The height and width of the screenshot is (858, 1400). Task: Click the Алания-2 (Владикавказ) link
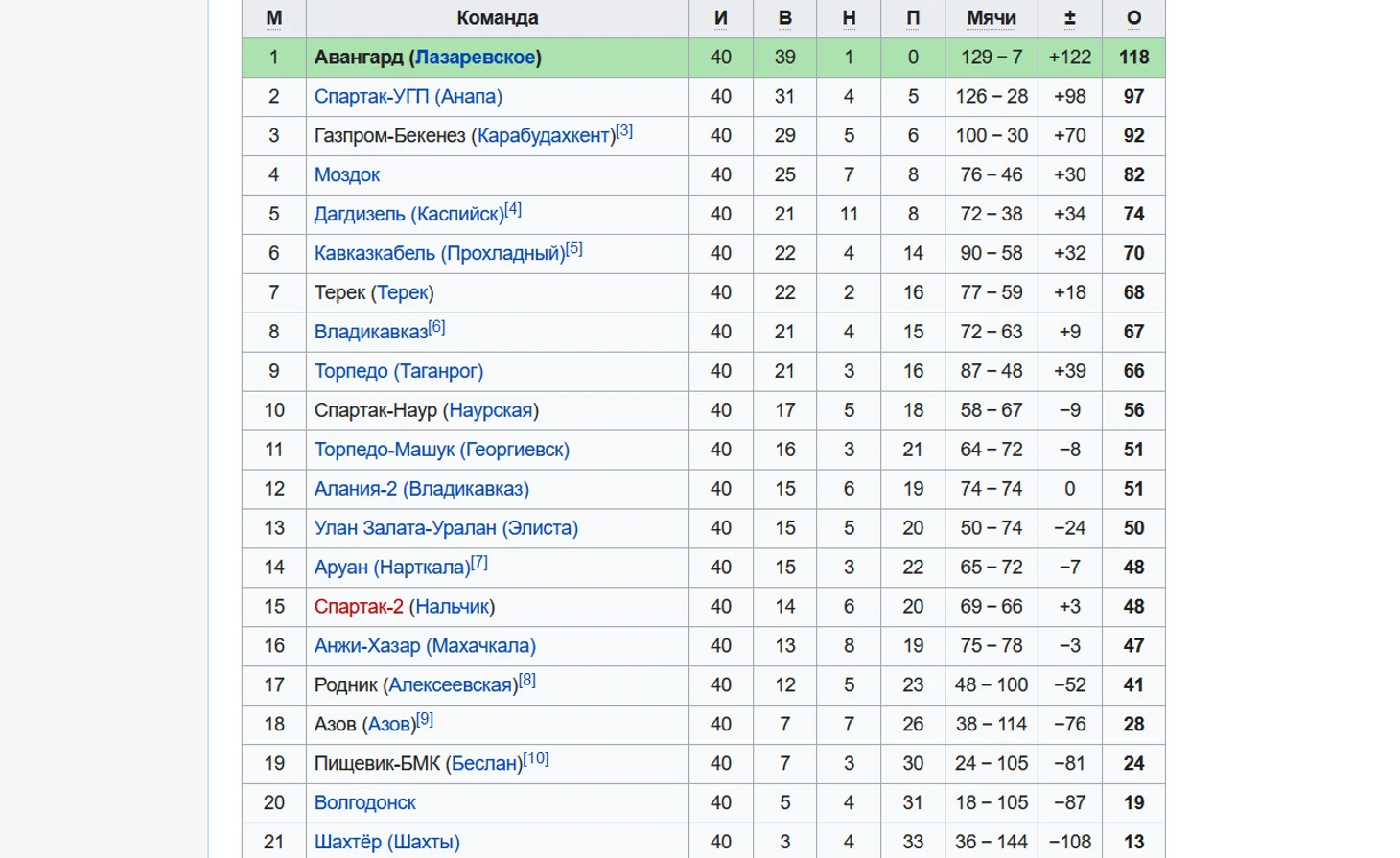coord(421,490)
